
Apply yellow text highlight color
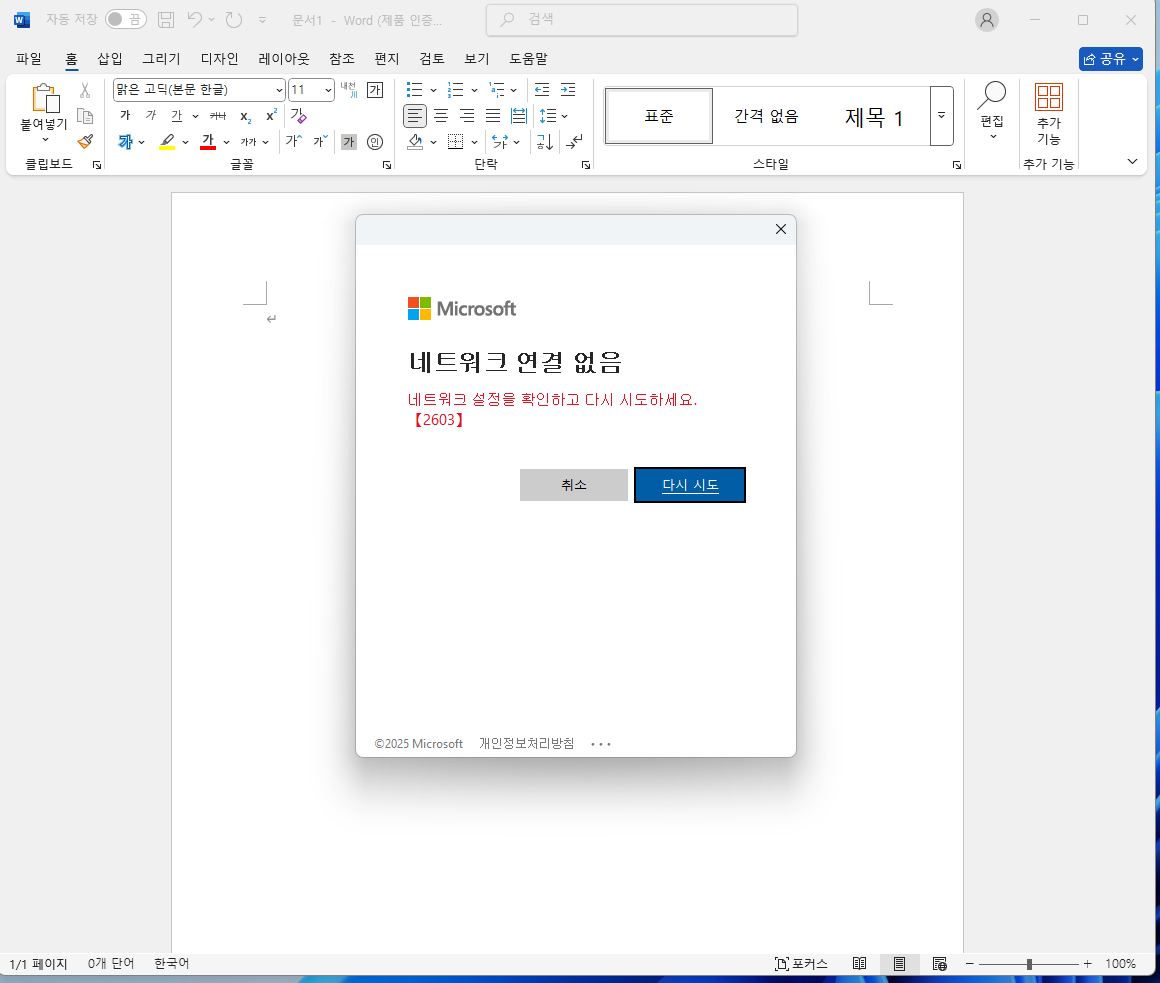tap(167, 141)
